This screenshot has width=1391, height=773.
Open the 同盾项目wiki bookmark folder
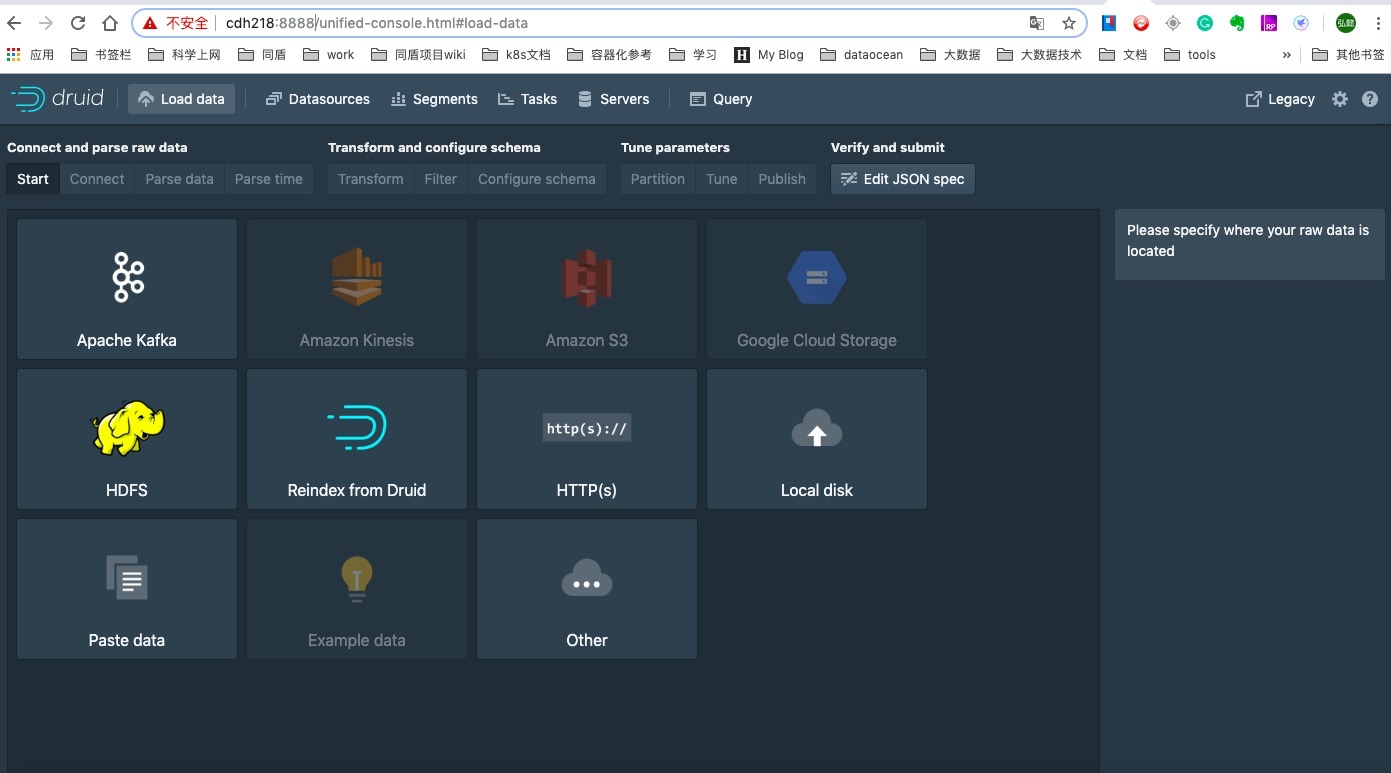coord(418,55)
